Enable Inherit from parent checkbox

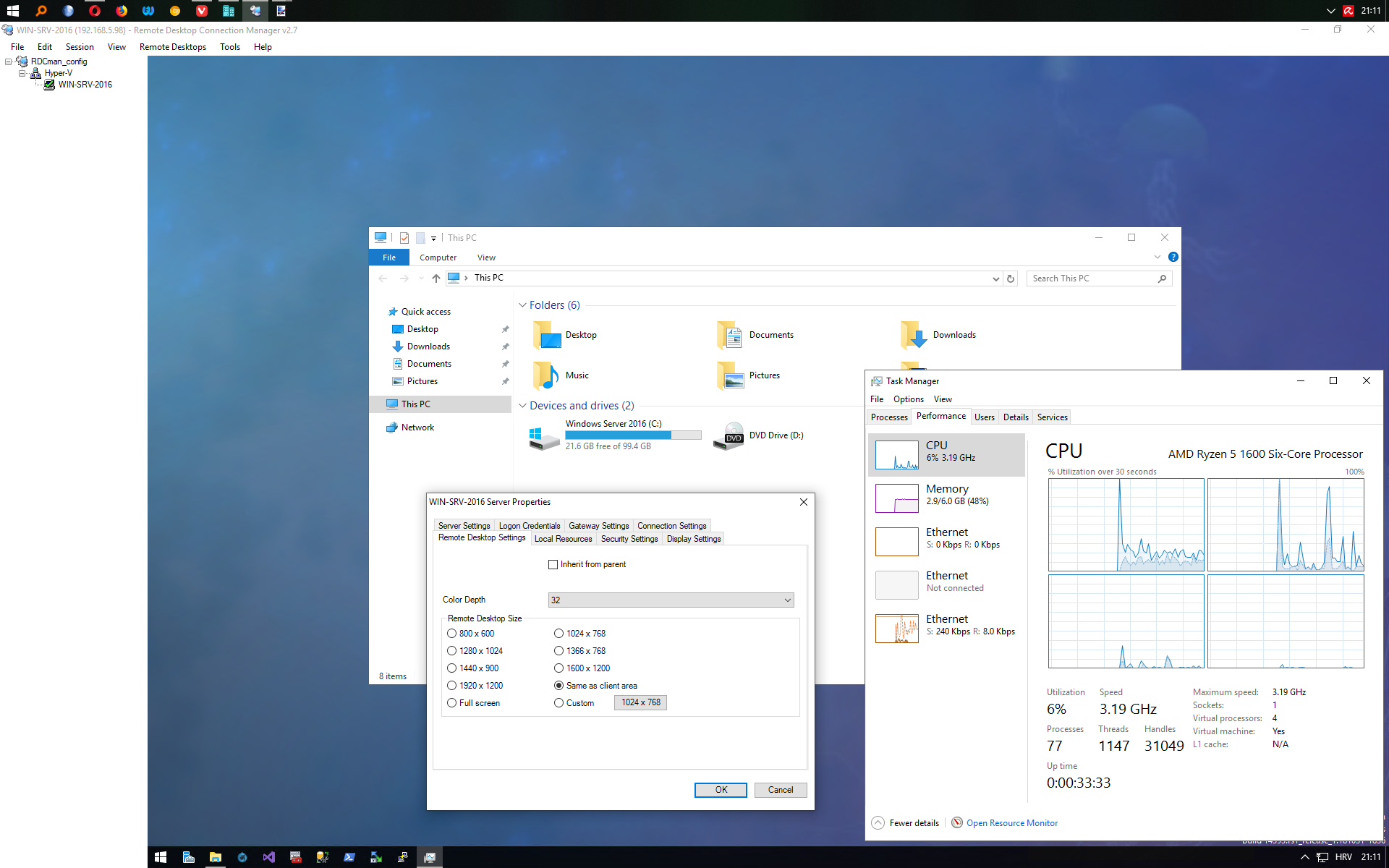(x=553, y=564)
